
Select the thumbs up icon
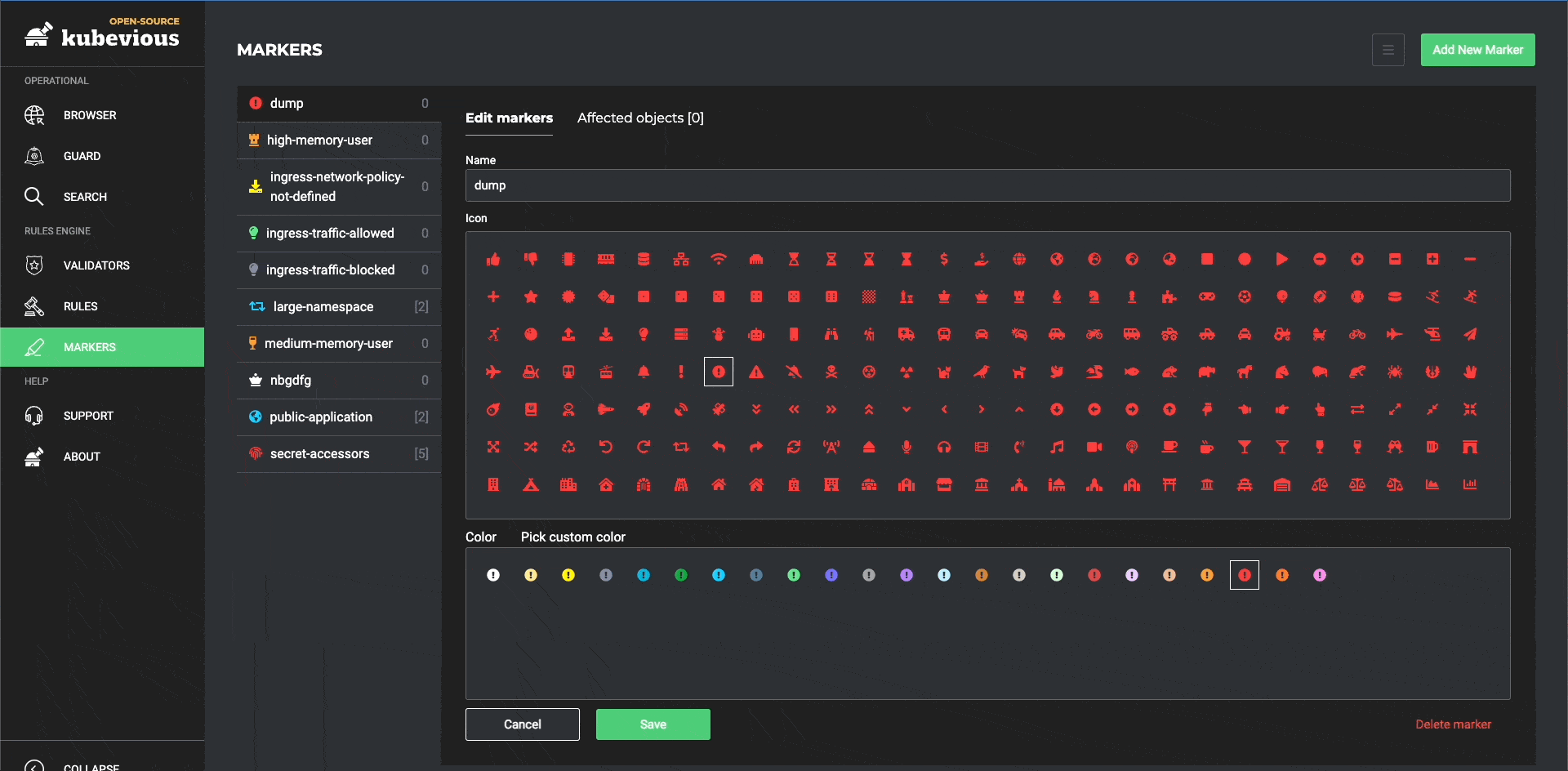(493, 259)
